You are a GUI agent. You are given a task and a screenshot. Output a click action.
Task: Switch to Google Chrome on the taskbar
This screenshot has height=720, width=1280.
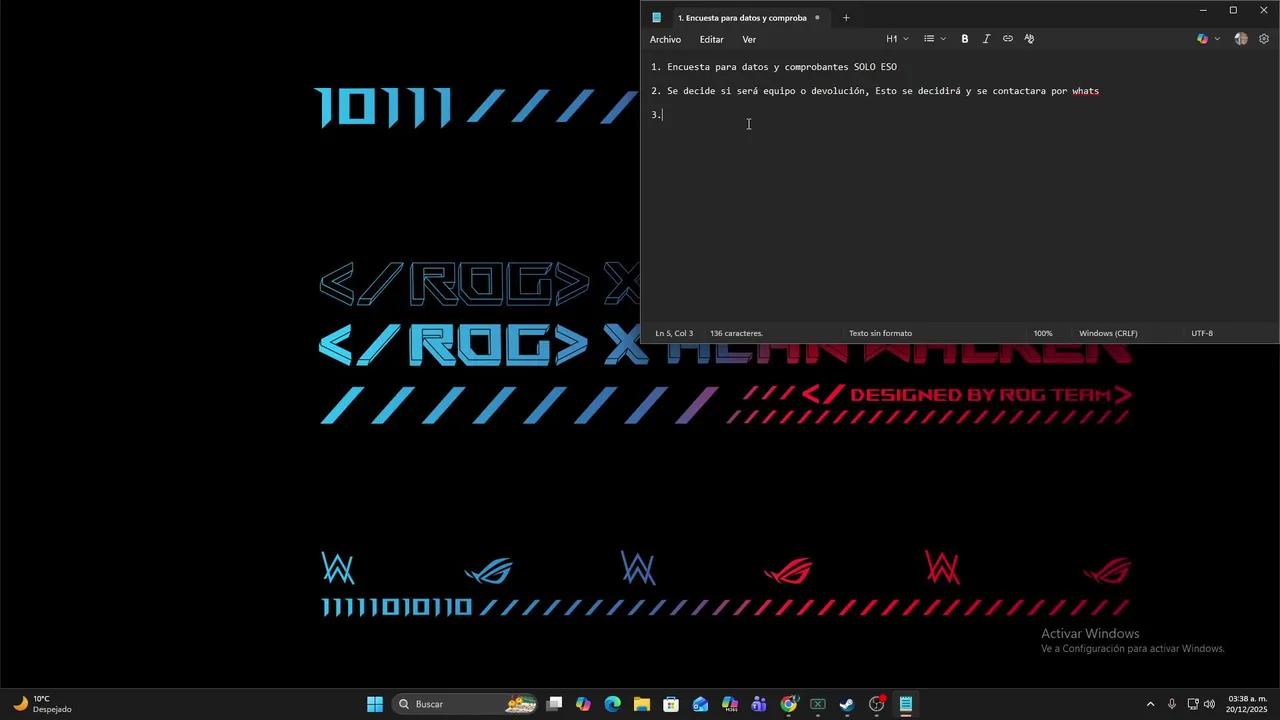pos(789,704)
